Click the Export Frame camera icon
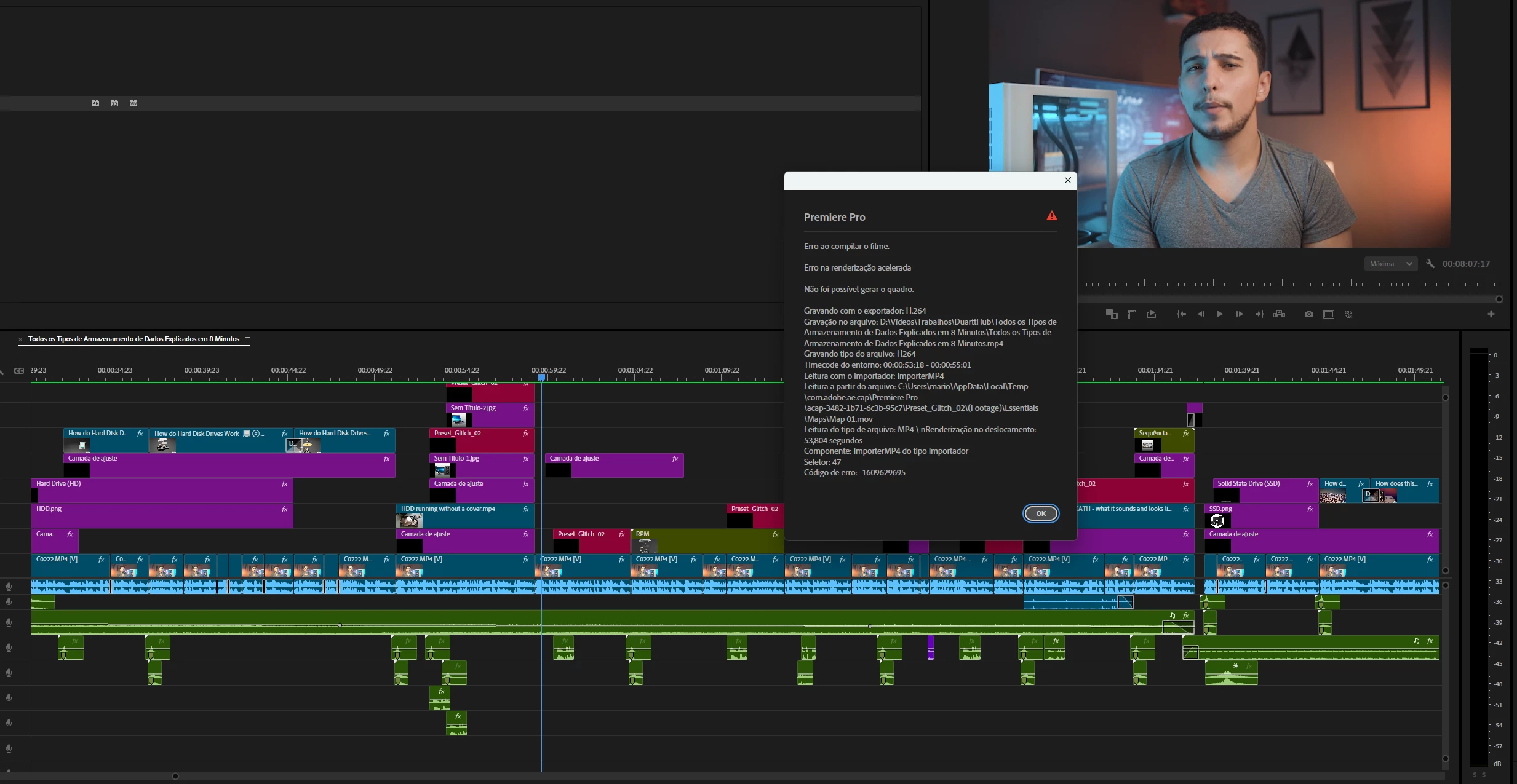This screenshot has width=1517, height=784. [1308, 314]
